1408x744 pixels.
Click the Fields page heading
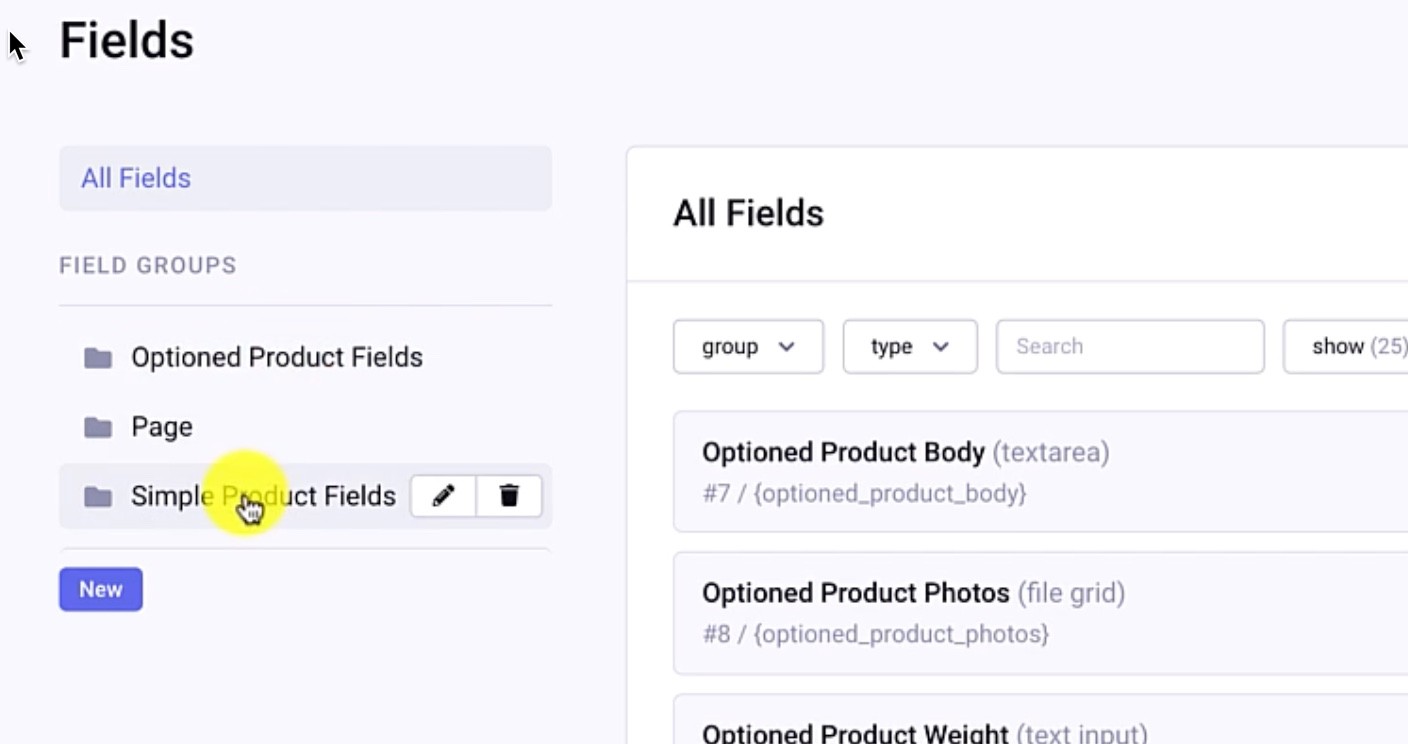[126, 40]
